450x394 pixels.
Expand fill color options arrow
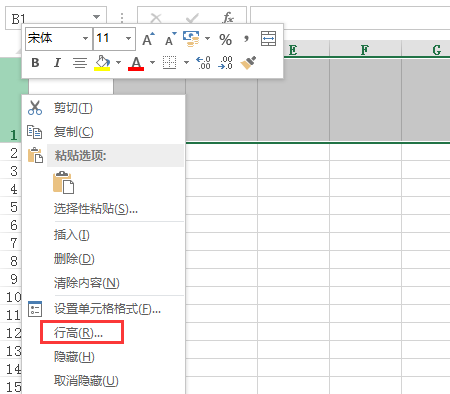click(118, 63)
